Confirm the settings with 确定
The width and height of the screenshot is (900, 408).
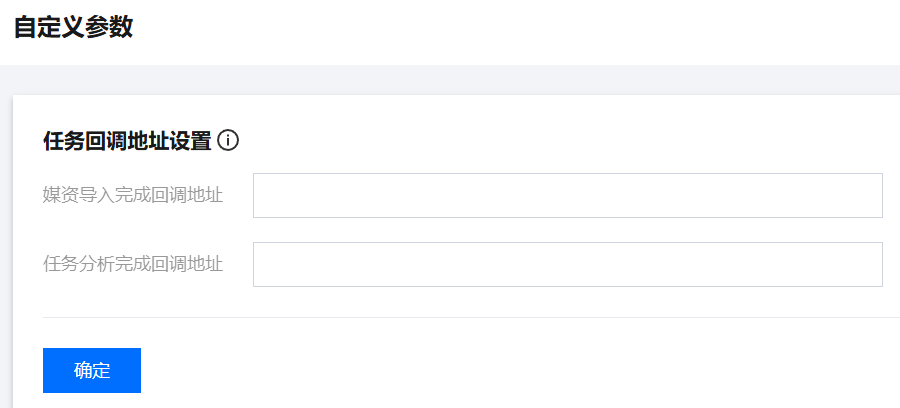click(92, 370)
